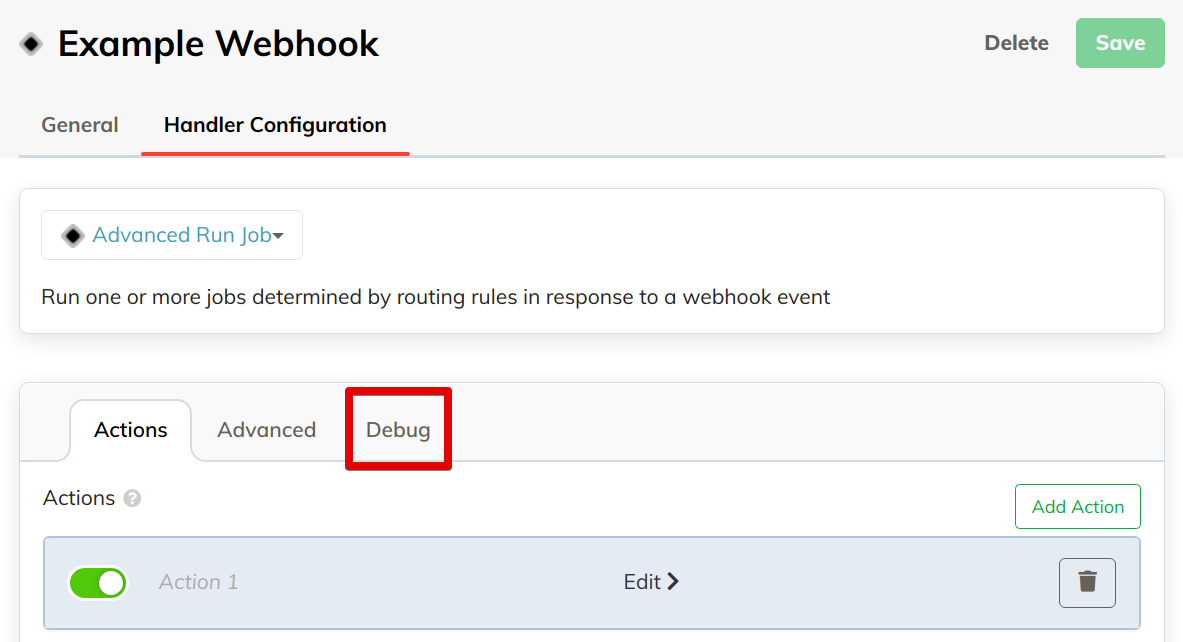The height and width of the screenshot is (642, 1183).
Task: Click the Add Action button
Action: coord(1077,506)
